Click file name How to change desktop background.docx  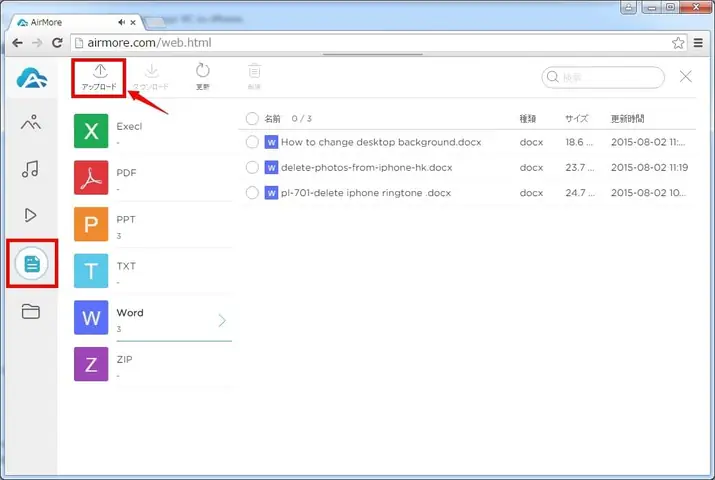381,142
